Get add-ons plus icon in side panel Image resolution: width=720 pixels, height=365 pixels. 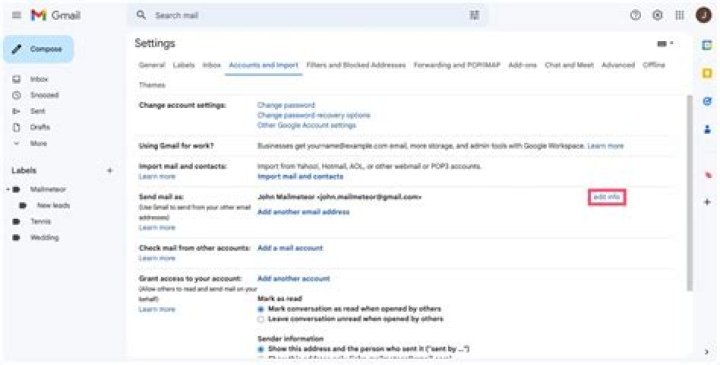(707, 202)
